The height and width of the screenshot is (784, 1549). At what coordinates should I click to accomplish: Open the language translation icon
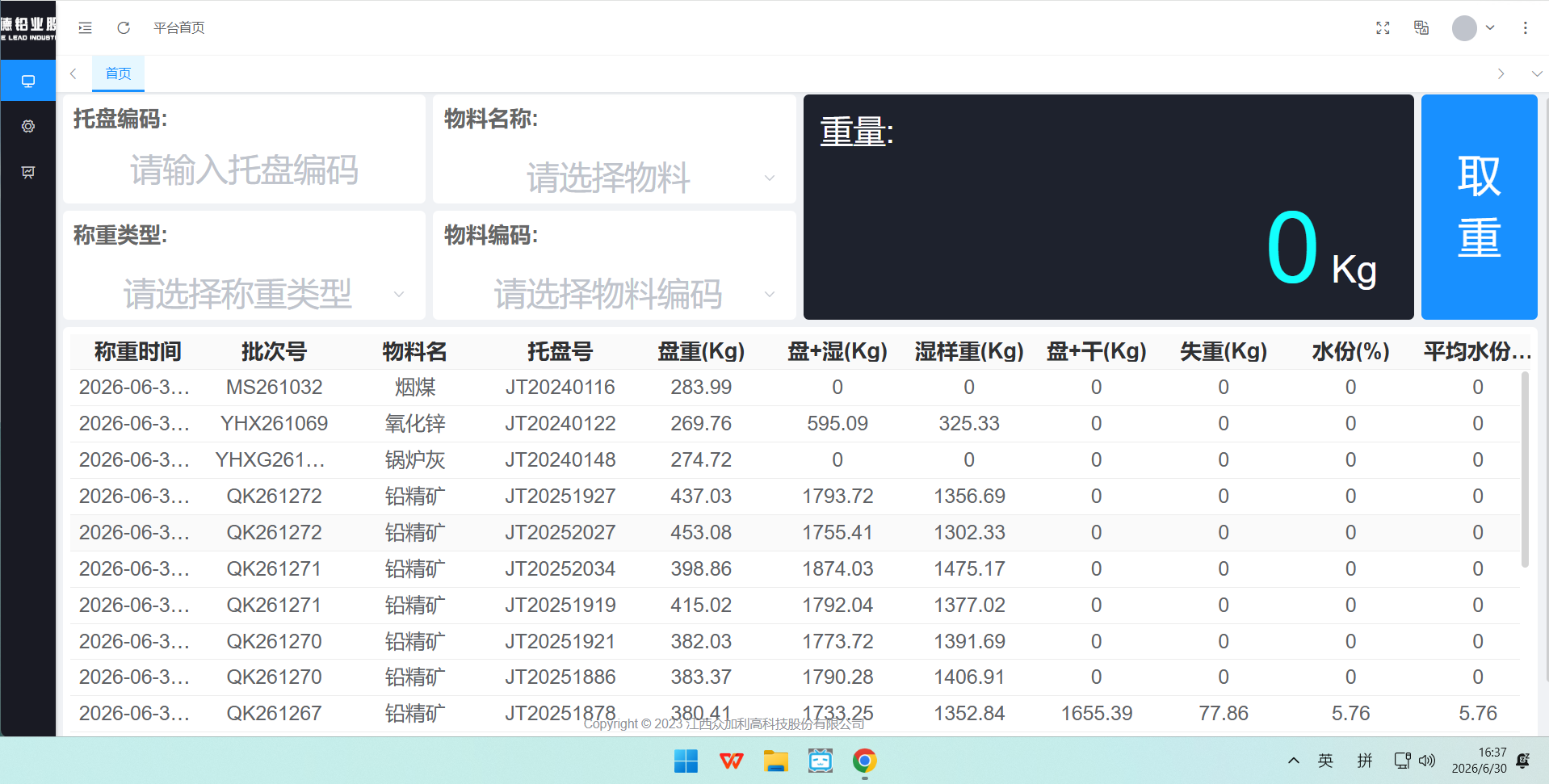coord(1421,28)
